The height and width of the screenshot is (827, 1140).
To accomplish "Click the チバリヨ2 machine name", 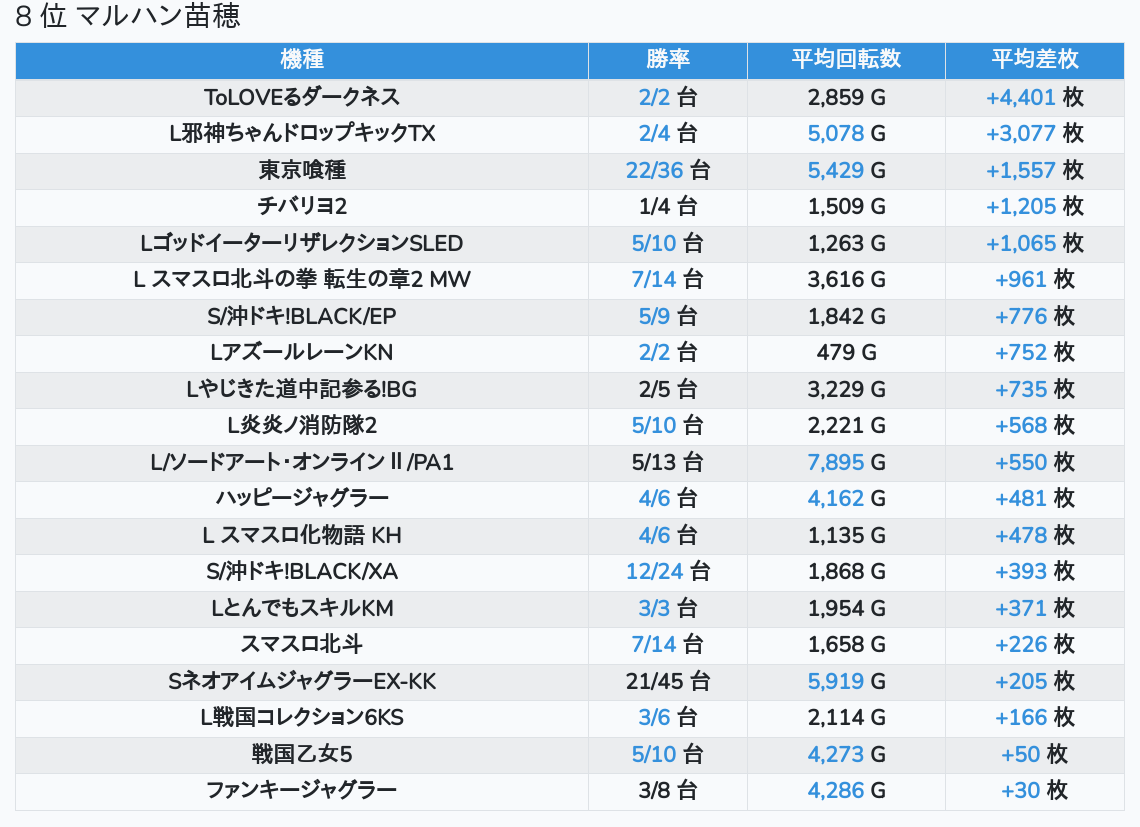I will pos(302,207).
